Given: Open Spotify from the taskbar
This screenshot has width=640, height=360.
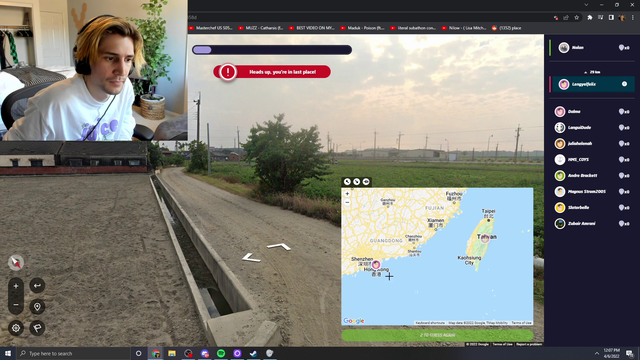Looking at the screenshot, I should (221, 353).
